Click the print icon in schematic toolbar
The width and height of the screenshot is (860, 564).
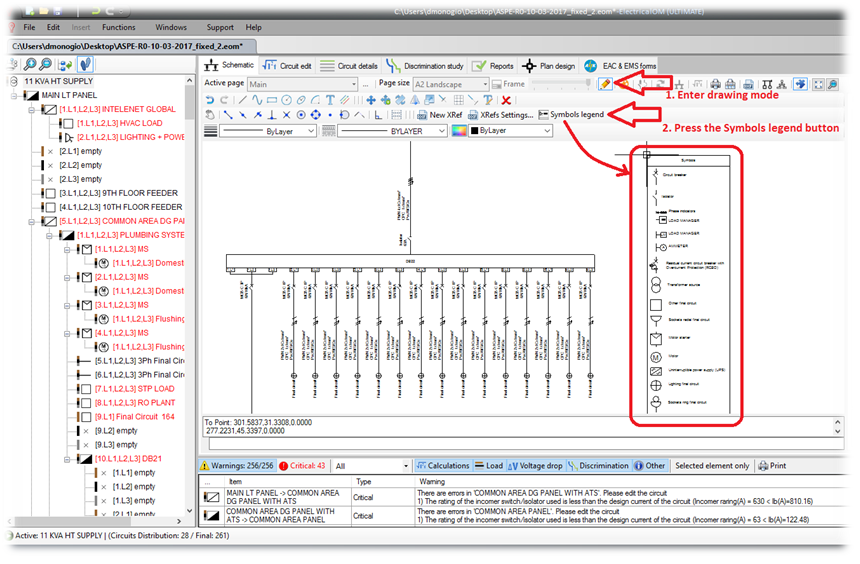715,84
